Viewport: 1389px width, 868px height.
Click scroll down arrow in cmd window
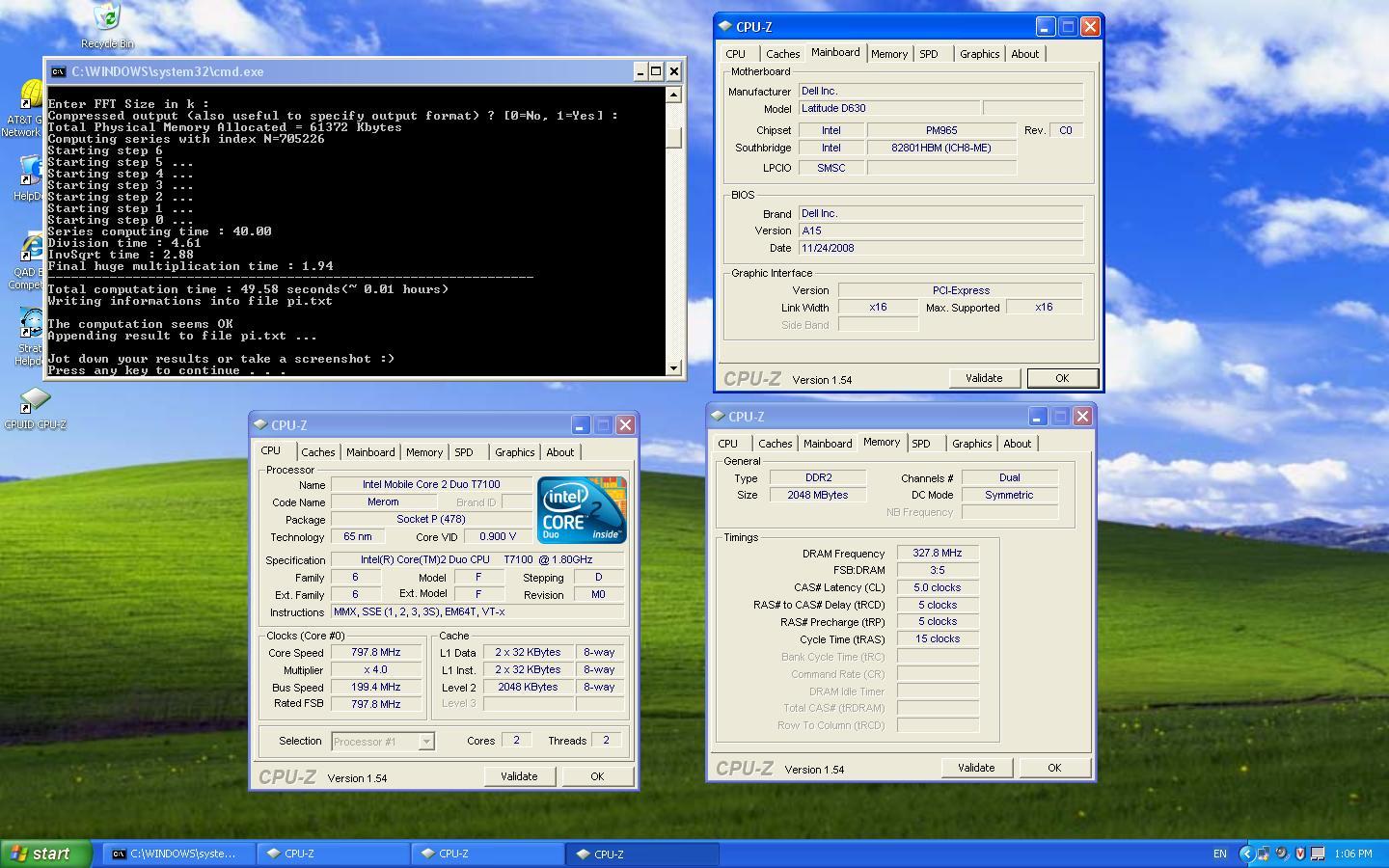coord(673,367)
